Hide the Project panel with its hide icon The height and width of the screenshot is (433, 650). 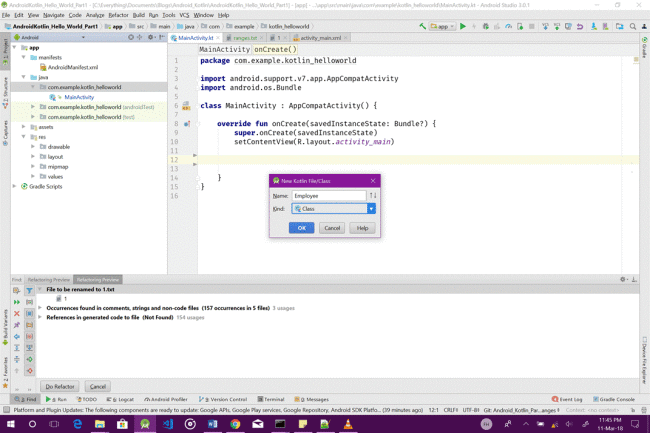(x=162, y=37)
